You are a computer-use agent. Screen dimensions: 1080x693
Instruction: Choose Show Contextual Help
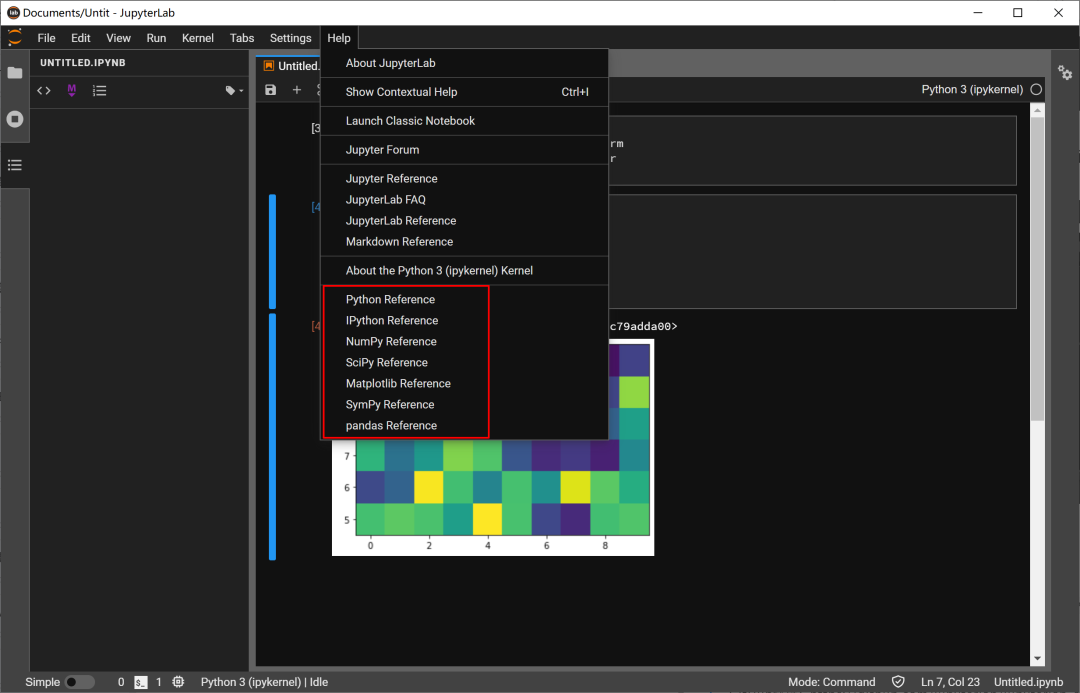click(464, 92)
